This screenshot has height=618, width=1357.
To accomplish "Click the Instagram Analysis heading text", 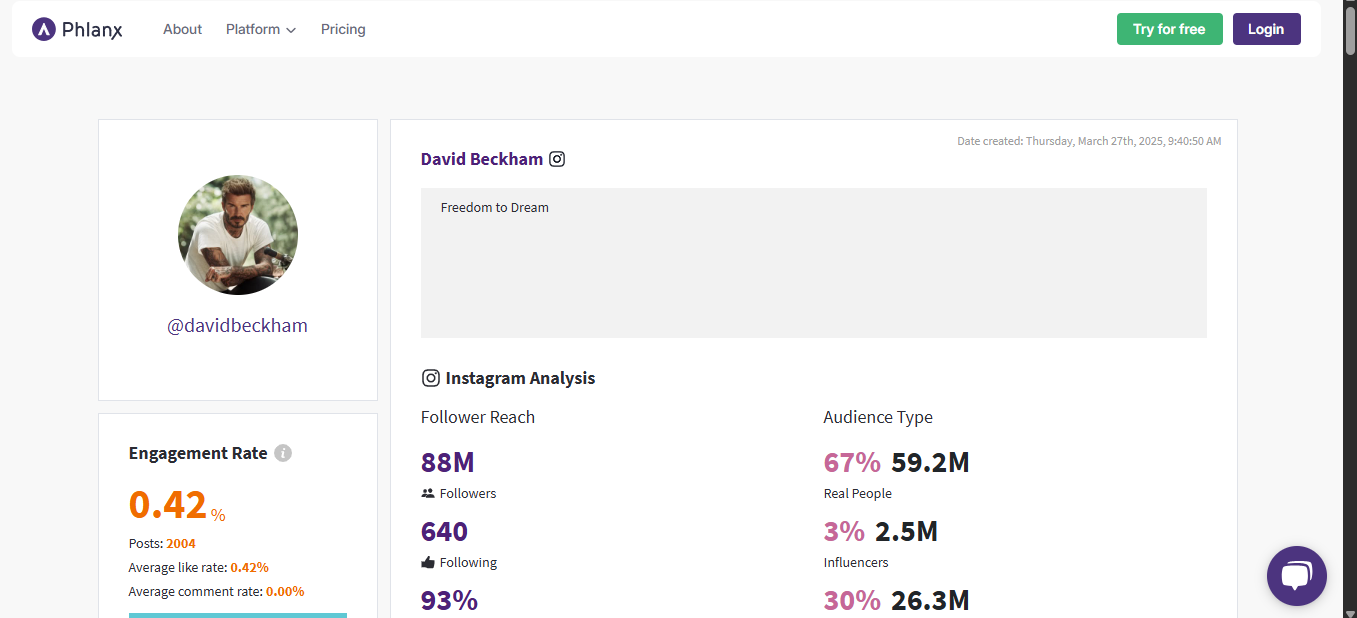I will 520,378.
